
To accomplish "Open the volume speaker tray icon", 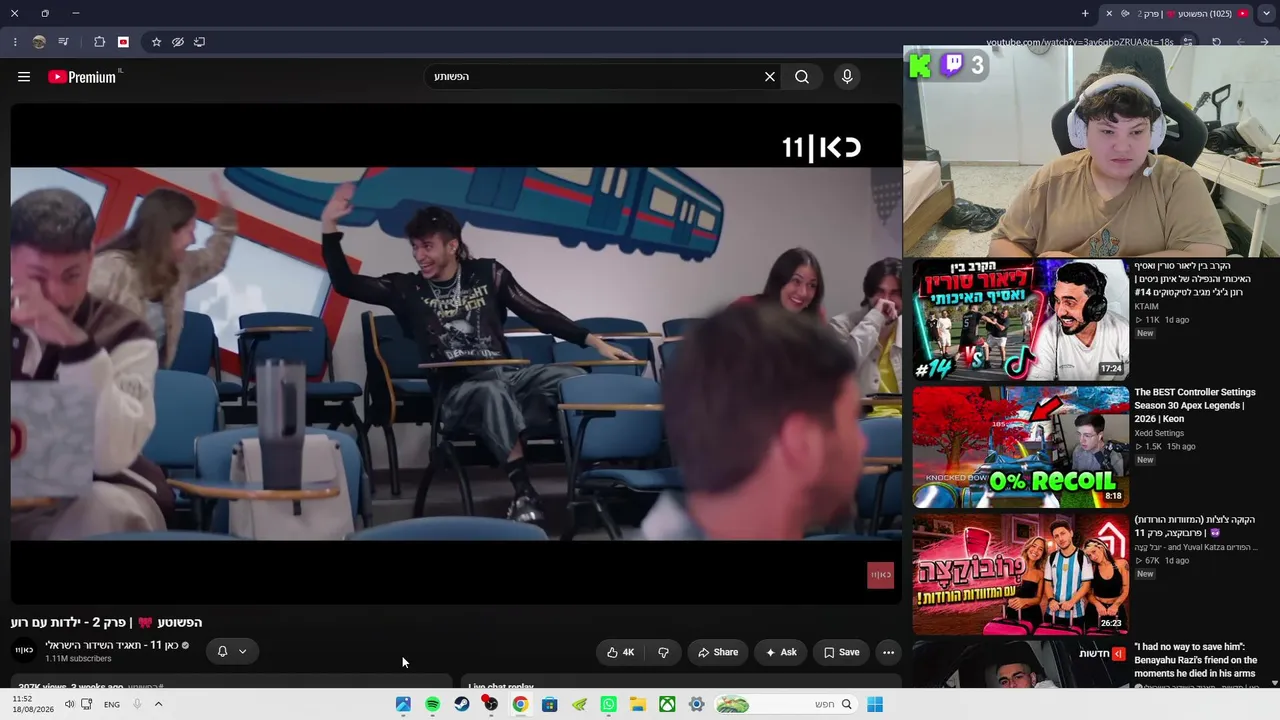I will point(69,704).
